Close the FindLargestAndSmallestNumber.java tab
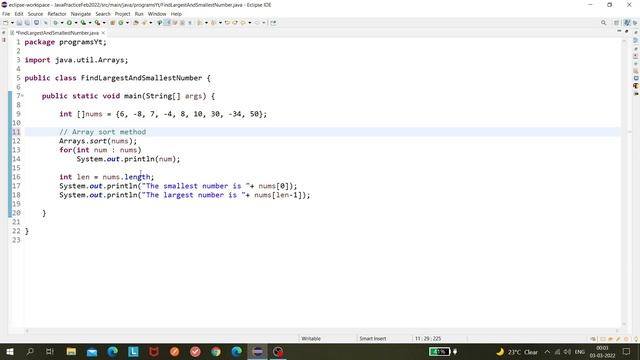 (103, 33)
